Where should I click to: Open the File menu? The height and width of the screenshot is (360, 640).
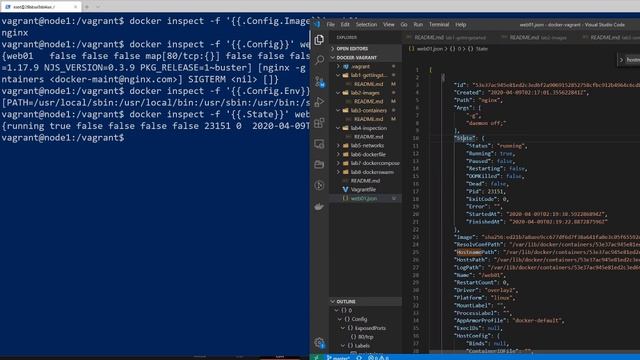[330, 24]
